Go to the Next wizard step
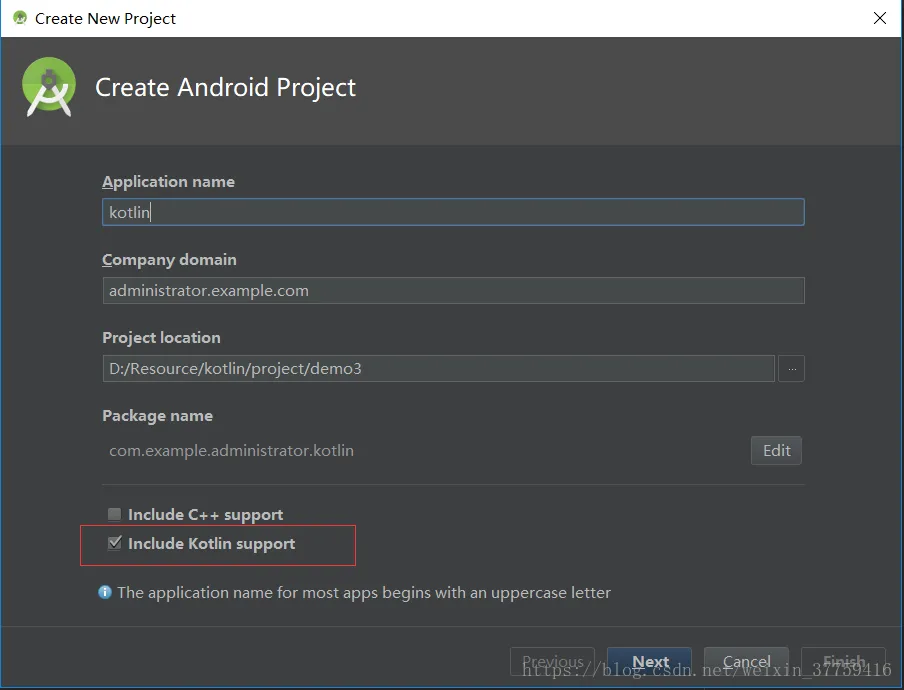This screenshot has width=904, height=690. click(649, 661)
